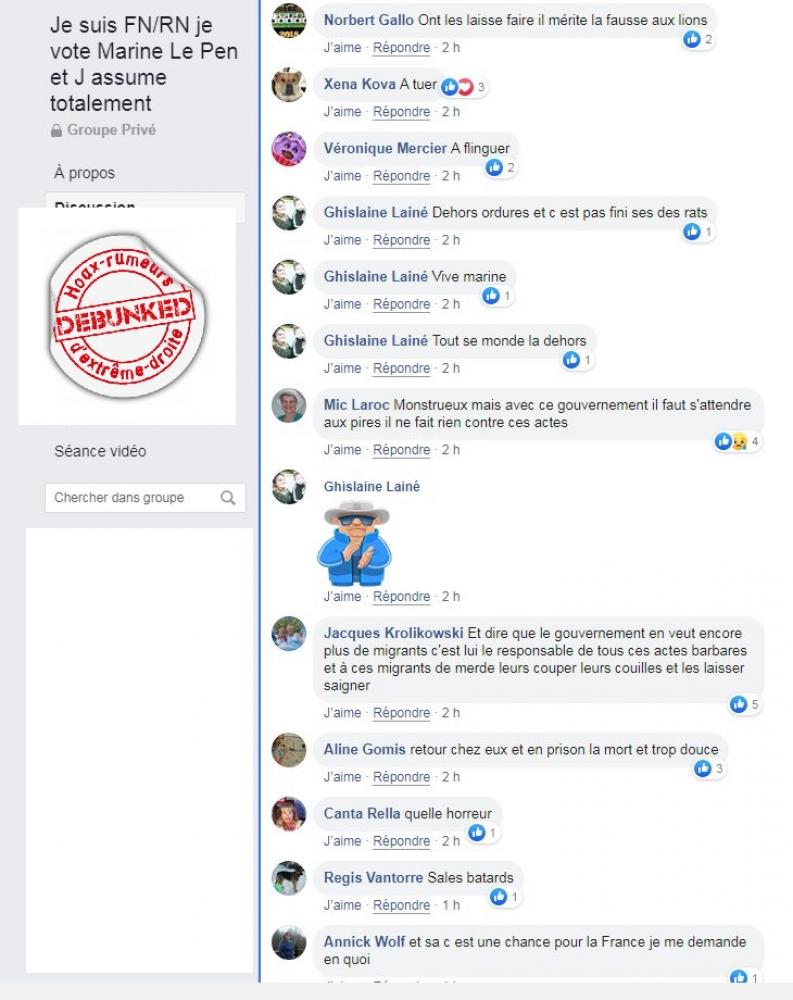This screenshot has height=1000, width=793.
Task: Click Xena Kova's dog profile picture
Action: [289, 84]
